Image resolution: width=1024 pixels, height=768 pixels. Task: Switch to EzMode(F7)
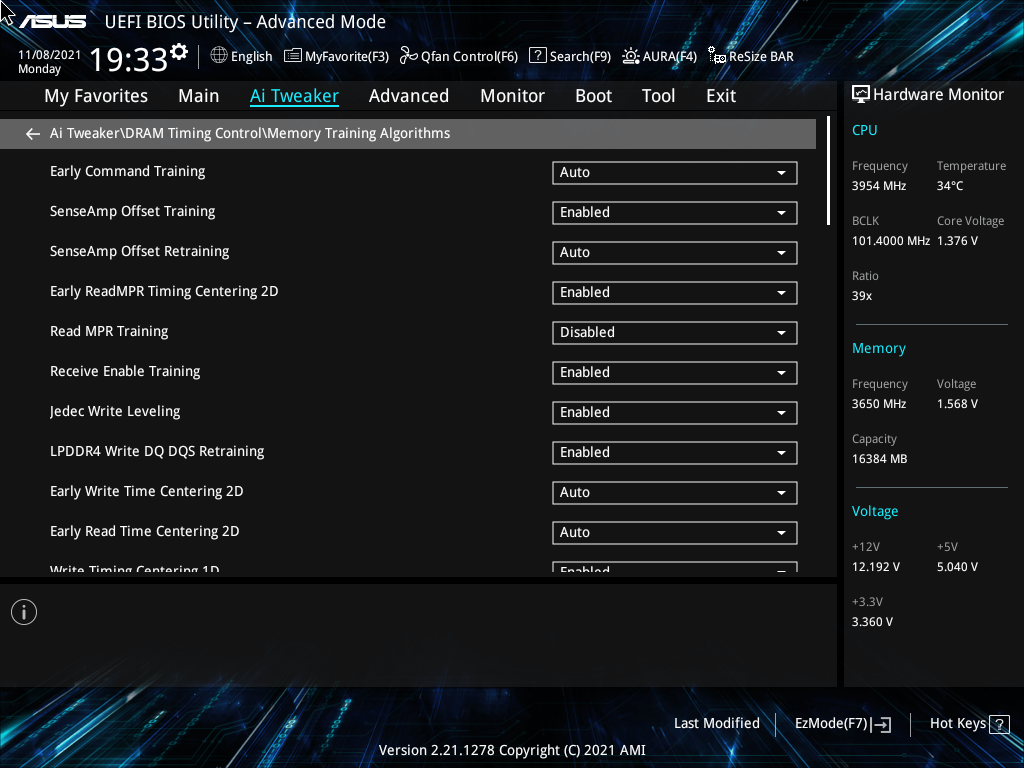point(842,724)
